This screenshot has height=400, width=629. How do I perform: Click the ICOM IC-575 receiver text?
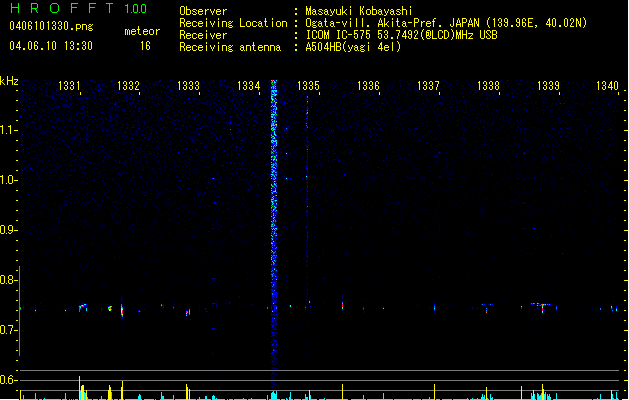point(401,35)
